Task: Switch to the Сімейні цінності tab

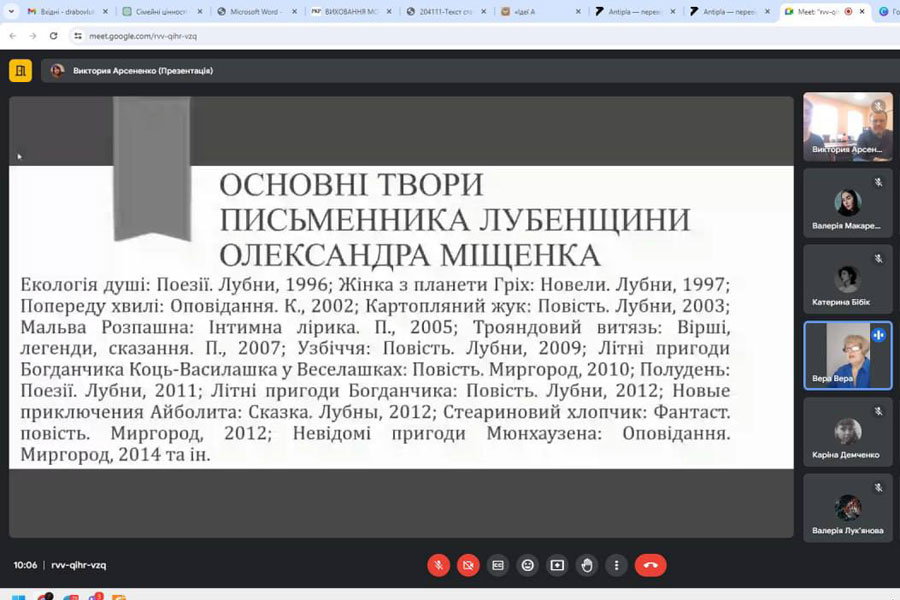Action: [162, 11]
